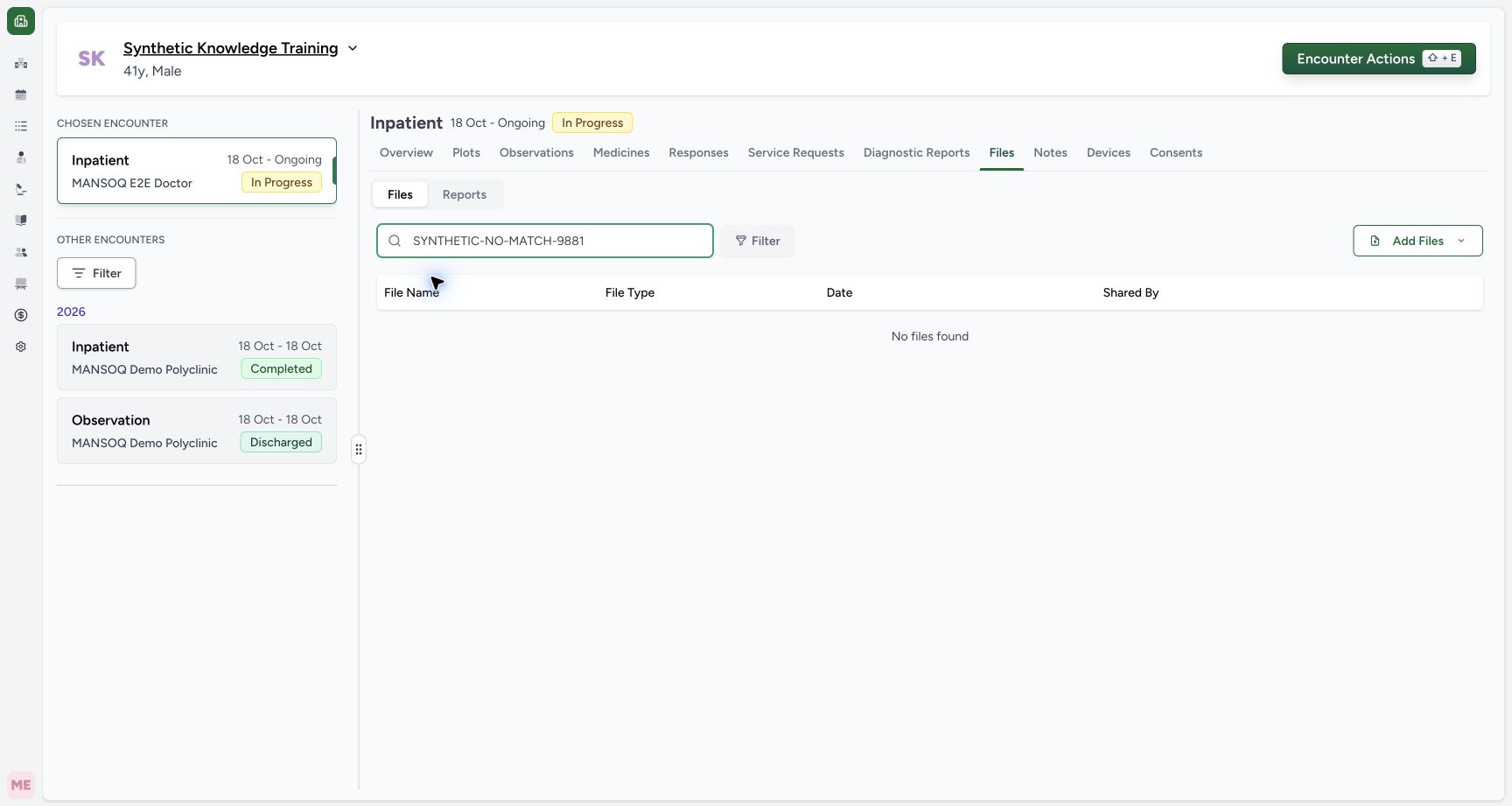Click the SK patient avatar
Image resolution: width=1512 pixels, height=806 pixels.
(x=92, y=59)
